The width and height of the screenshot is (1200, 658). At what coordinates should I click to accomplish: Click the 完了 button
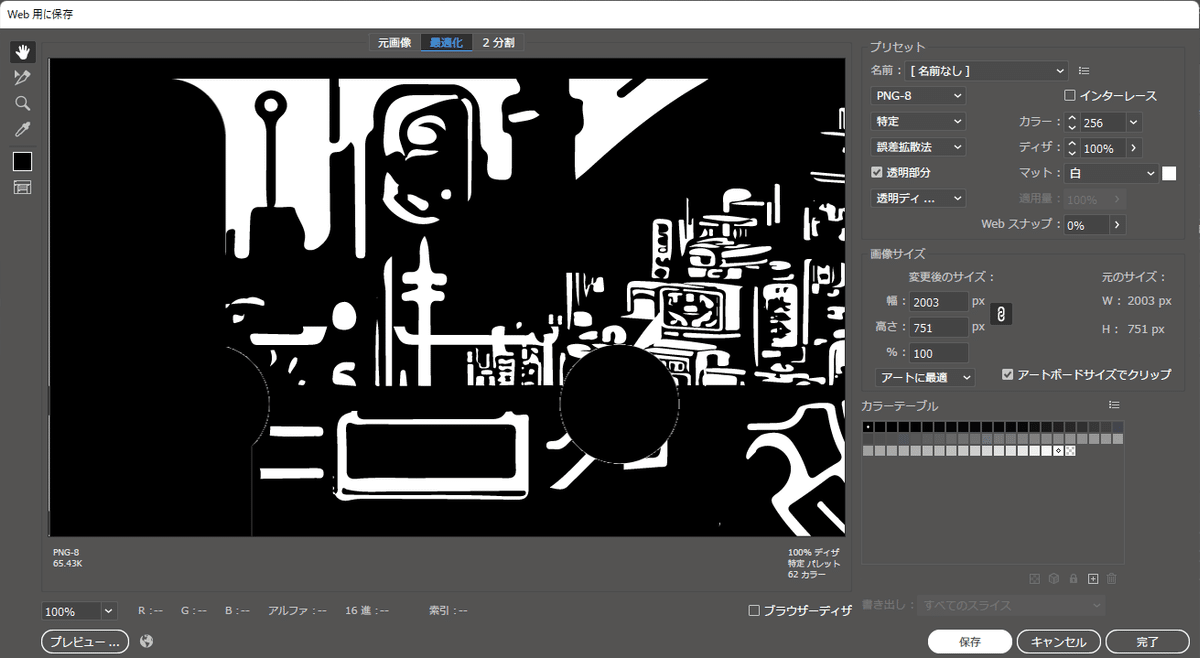tap(1147, 641)
